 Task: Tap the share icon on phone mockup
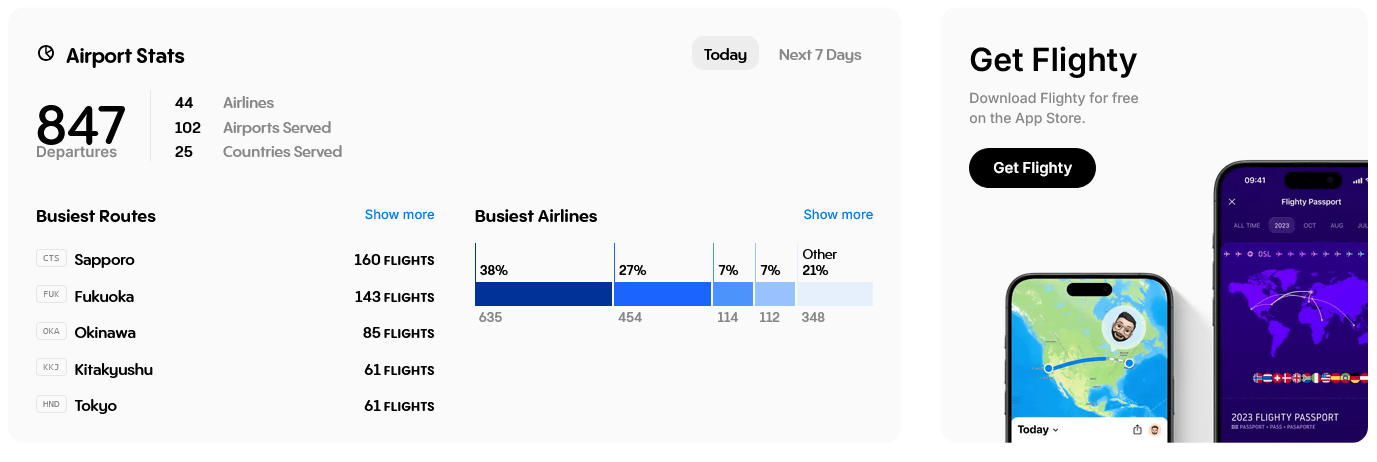1137,430
